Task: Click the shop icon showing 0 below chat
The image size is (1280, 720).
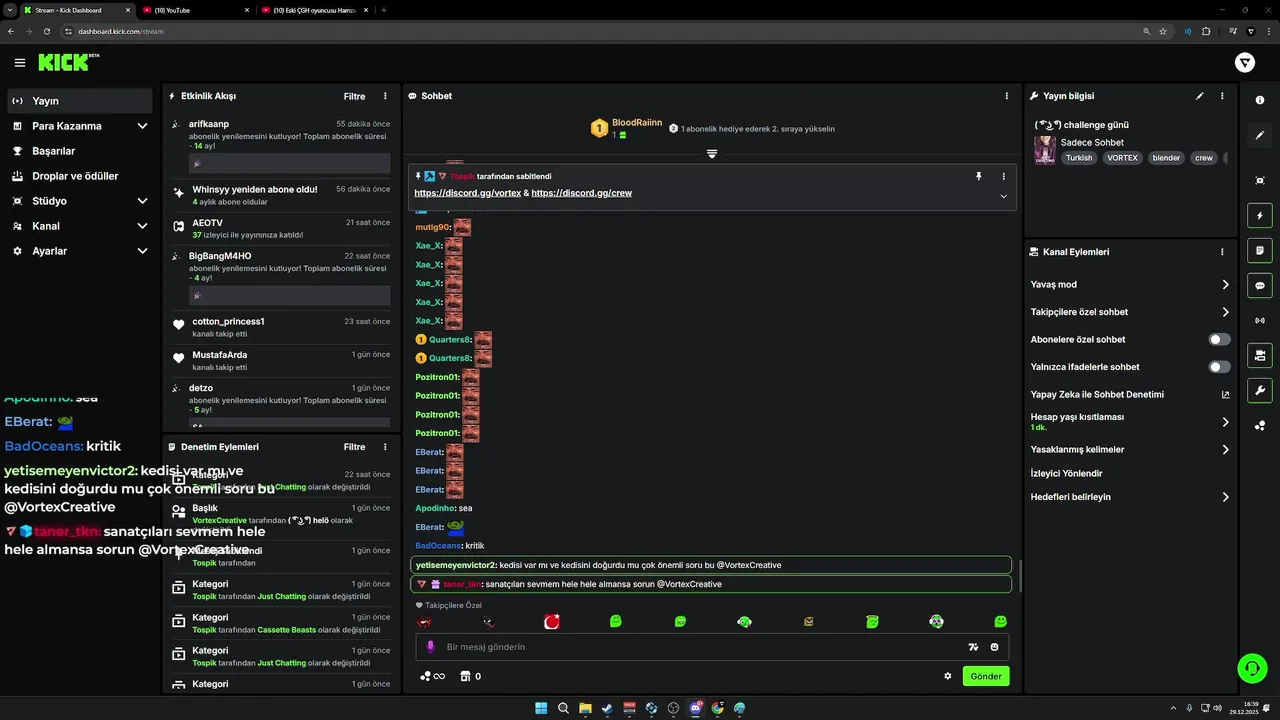Action: point(470,676)
